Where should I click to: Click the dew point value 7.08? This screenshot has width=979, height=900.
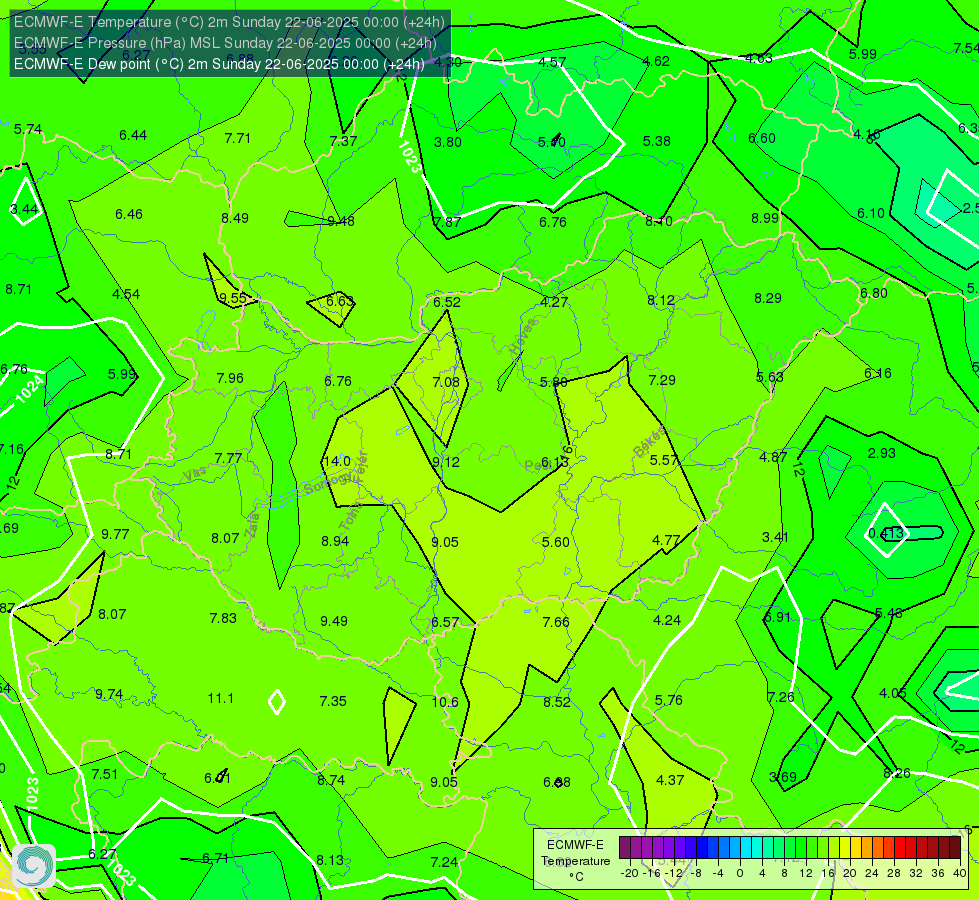[x=446, y=382]
